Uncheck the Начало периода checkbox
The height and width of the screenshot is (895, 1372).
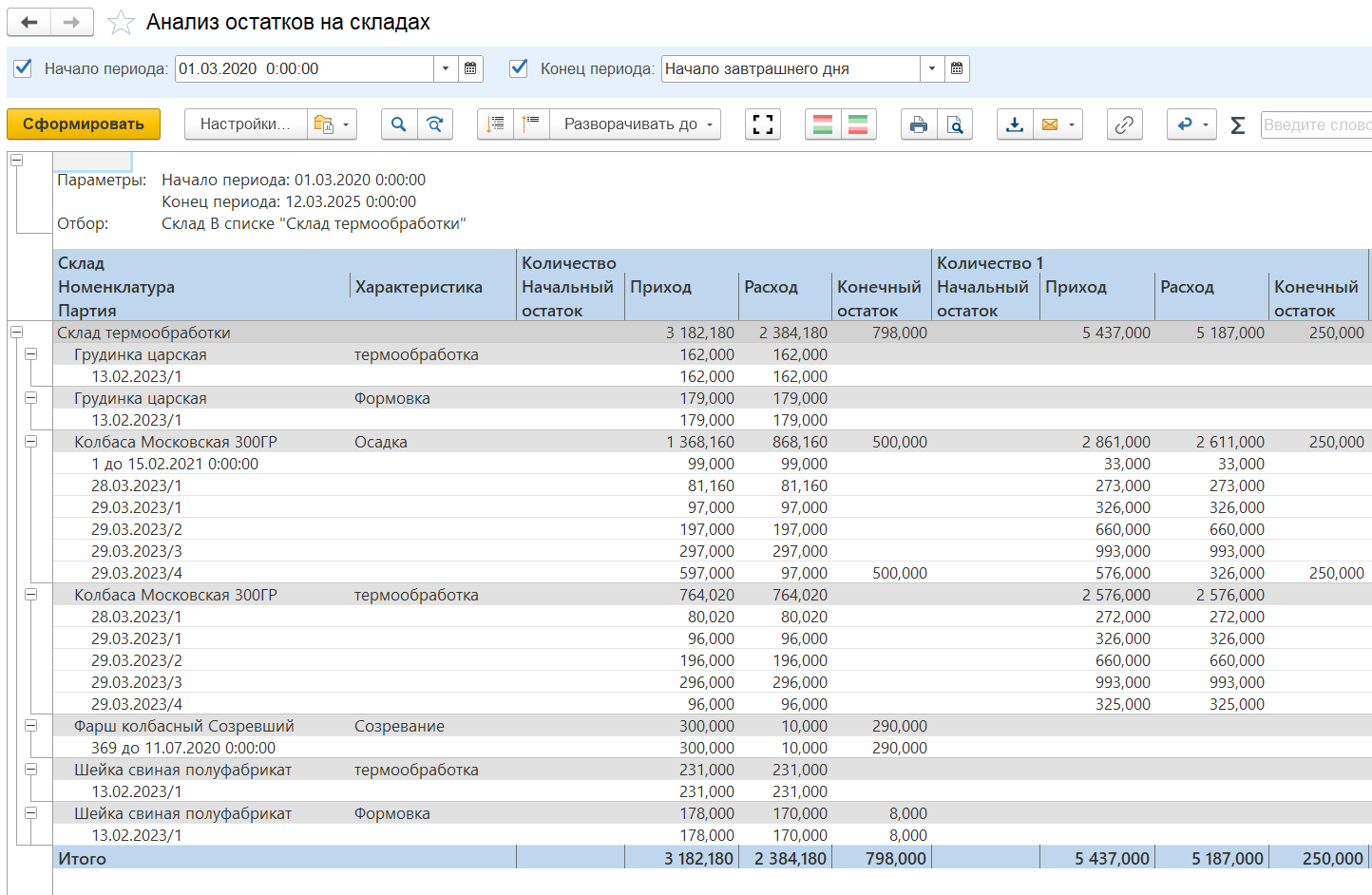point(24,68)
